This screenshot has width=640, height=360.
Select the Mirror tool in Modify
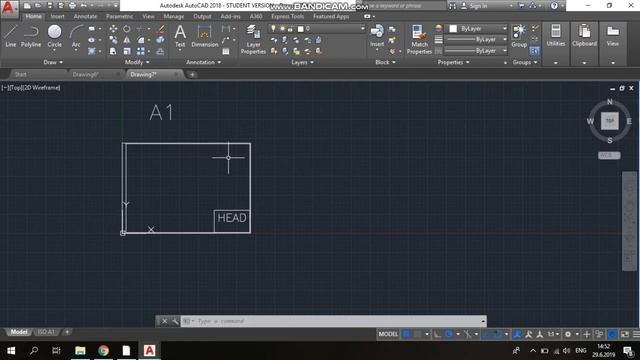coord(127,40)
